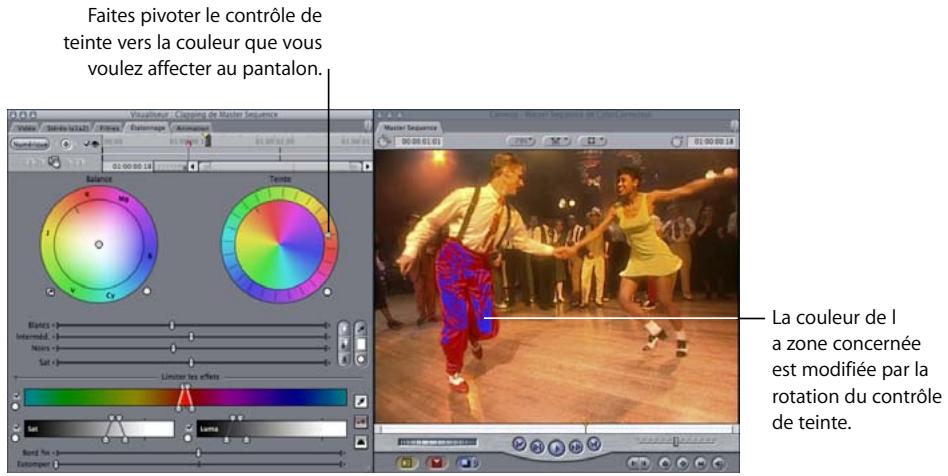Click the auto contrast button

pyautogui.click(x=343, y=344)
